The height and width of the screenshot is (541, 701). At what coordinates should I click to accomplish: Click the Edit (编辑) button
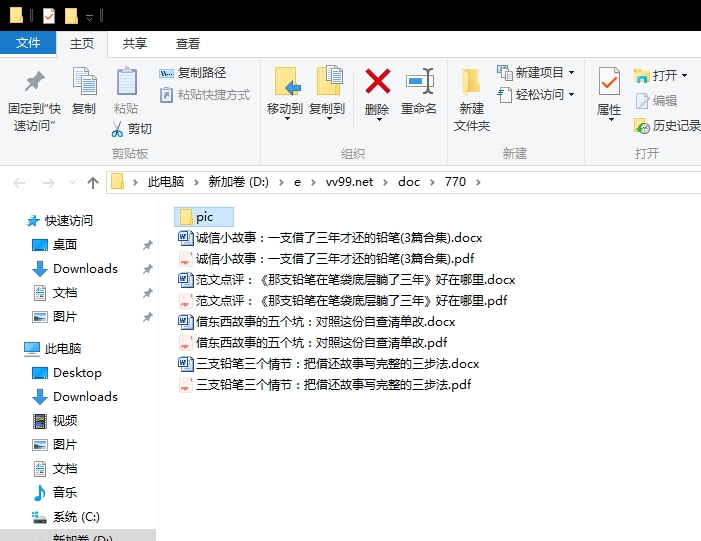click(656, 101)
